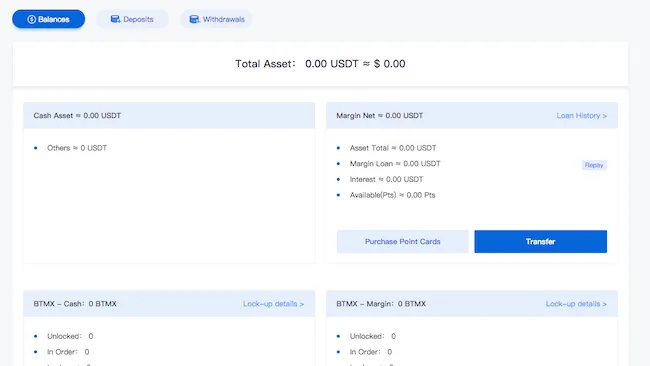Select the Total Asset 0.00 USDT text
The image size is (650, 366).
coord(320,64)
